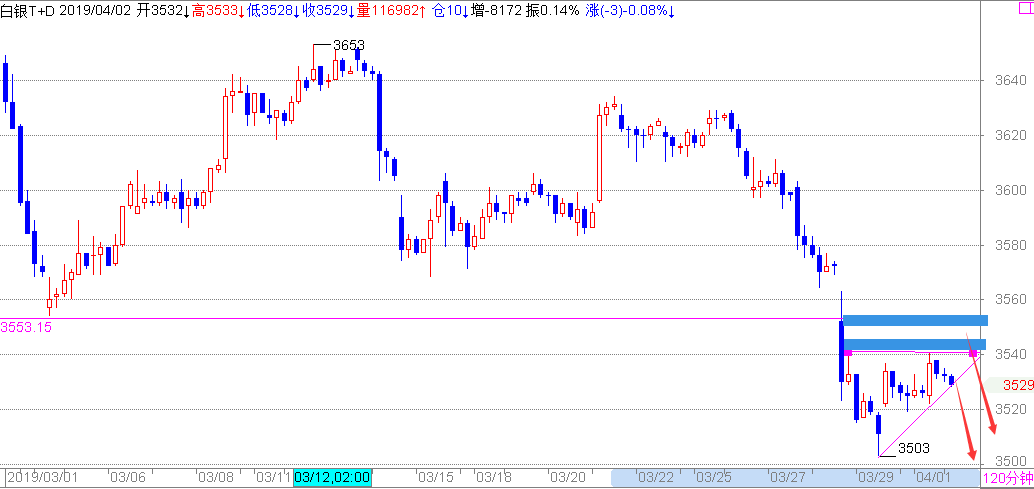Viewport: 1034px width, 489px height.
Task: Click the 3560 price axis label
Action: point(1011,300)
